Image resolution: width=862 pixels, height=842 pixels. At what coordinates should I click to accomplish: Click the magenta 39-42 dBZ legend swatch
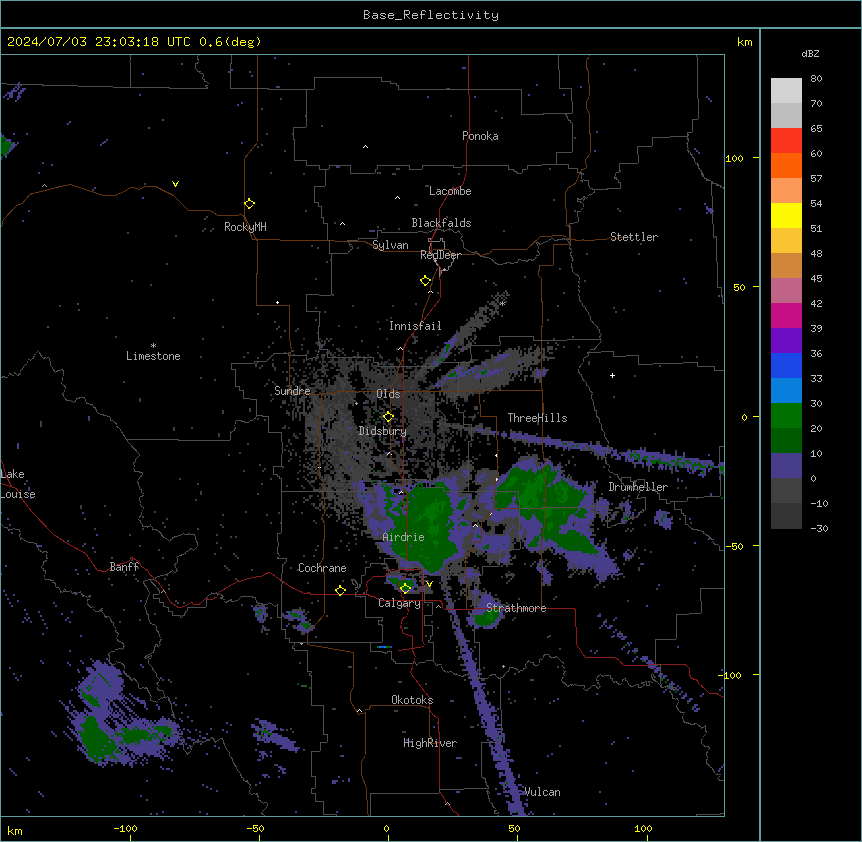(786, 315)
